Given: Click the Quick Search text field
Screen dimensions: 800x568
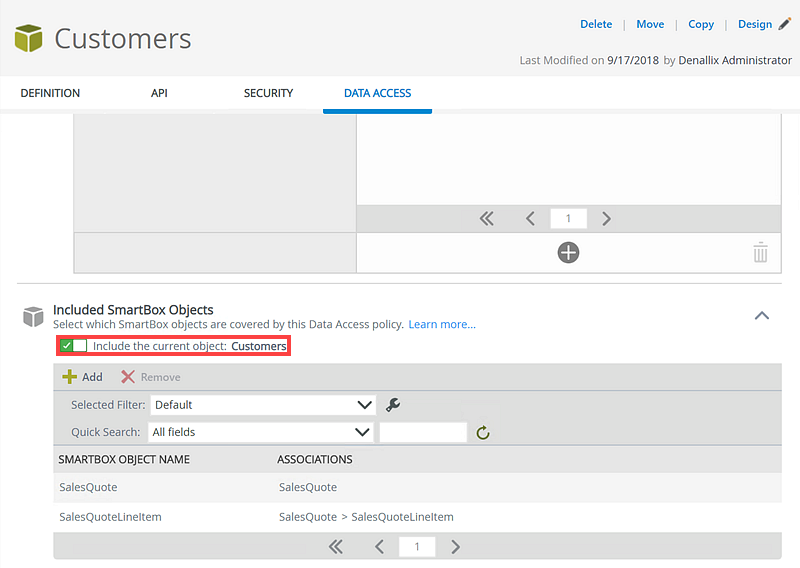Looking at the screenshot, I should [x=423, y=432].
